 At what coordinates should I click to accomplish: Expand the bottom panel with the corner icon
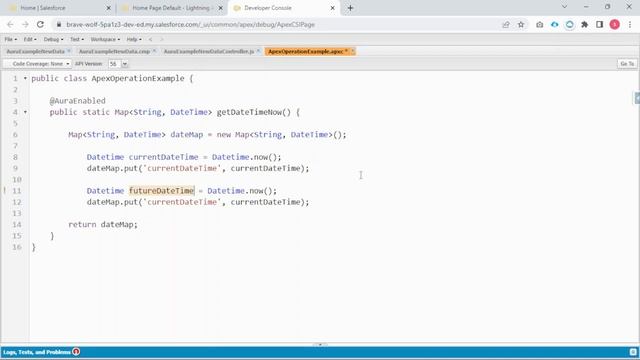pos(633,352)
